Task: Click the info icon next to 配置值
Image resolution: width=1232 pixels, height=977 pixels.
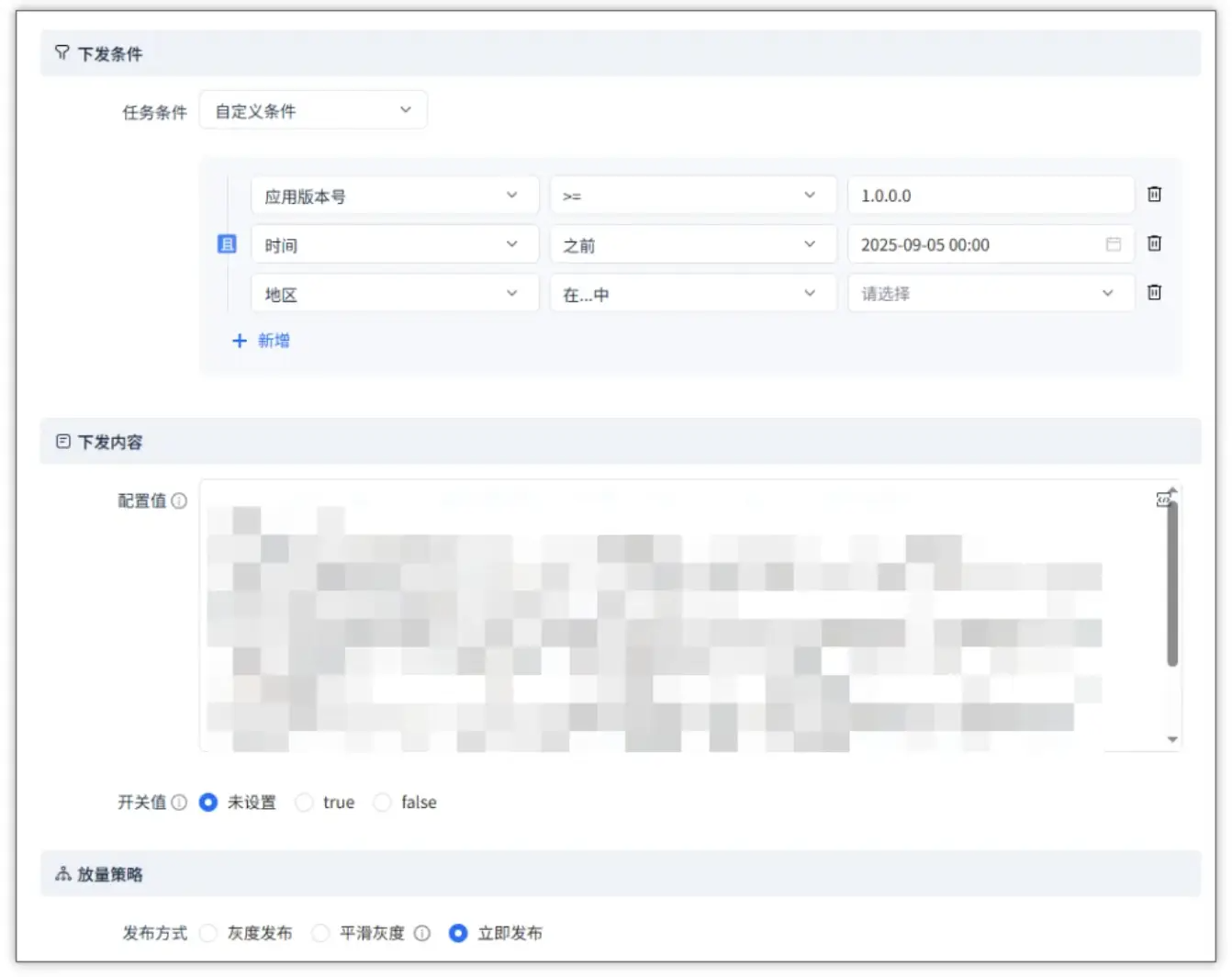Action: click(x=180, y=502)
